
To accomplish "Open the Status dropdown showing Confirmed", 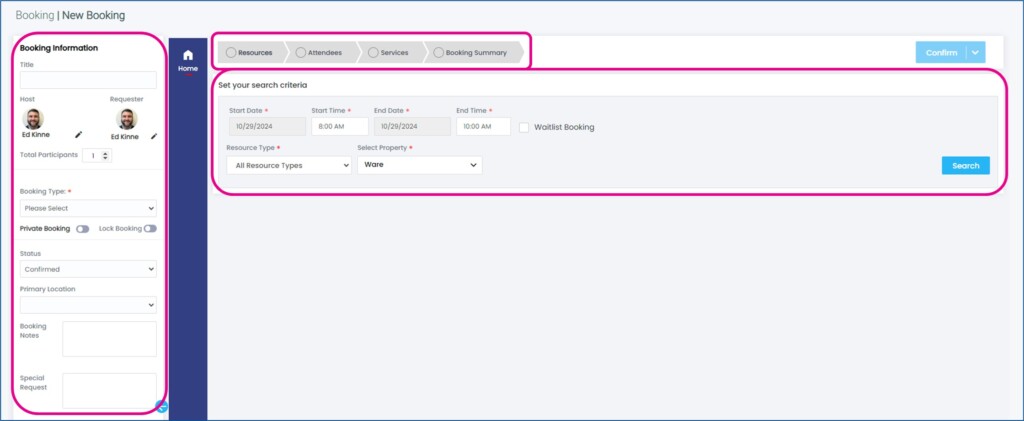I will pos(88,269).
